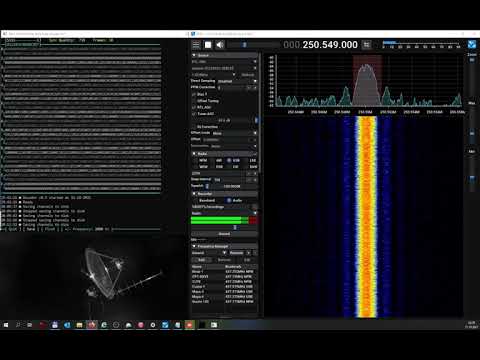Click the Refresh button in Source panel

coord(248,75)
